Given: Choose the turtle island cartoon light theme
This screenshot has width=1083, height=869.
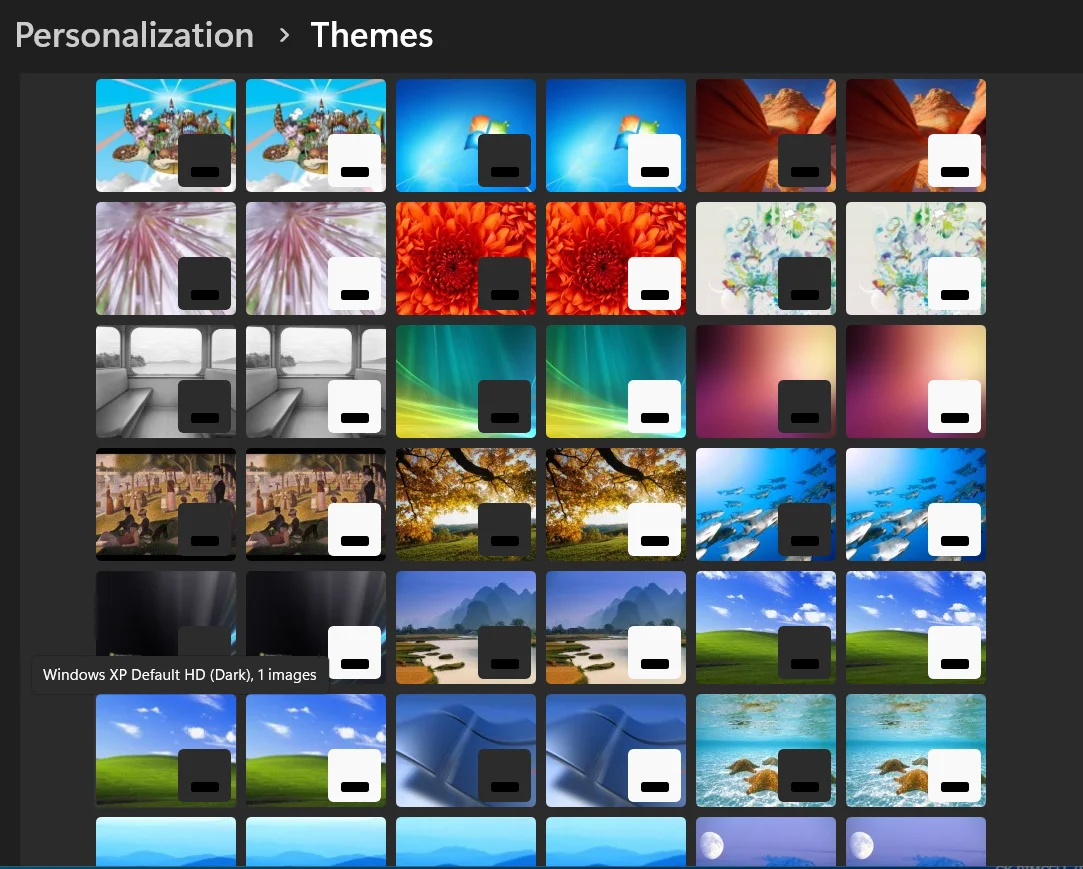Looking at the screenshot, I should 316,135.
